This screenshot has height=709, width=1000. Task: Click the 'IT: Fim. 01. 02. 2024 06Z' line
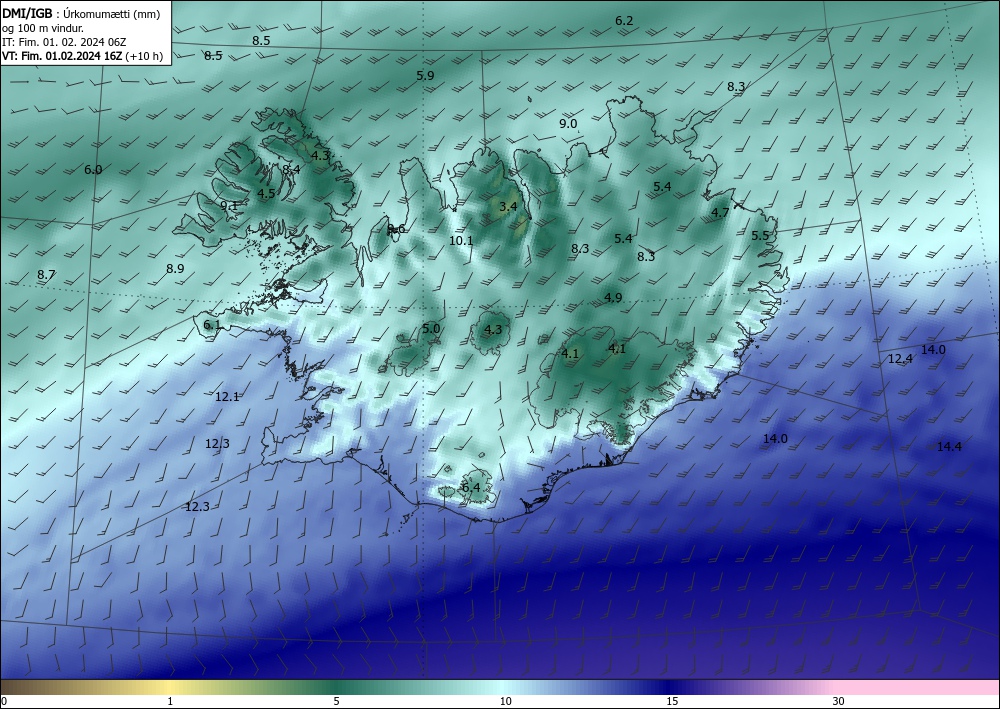[x=64, y=41]
